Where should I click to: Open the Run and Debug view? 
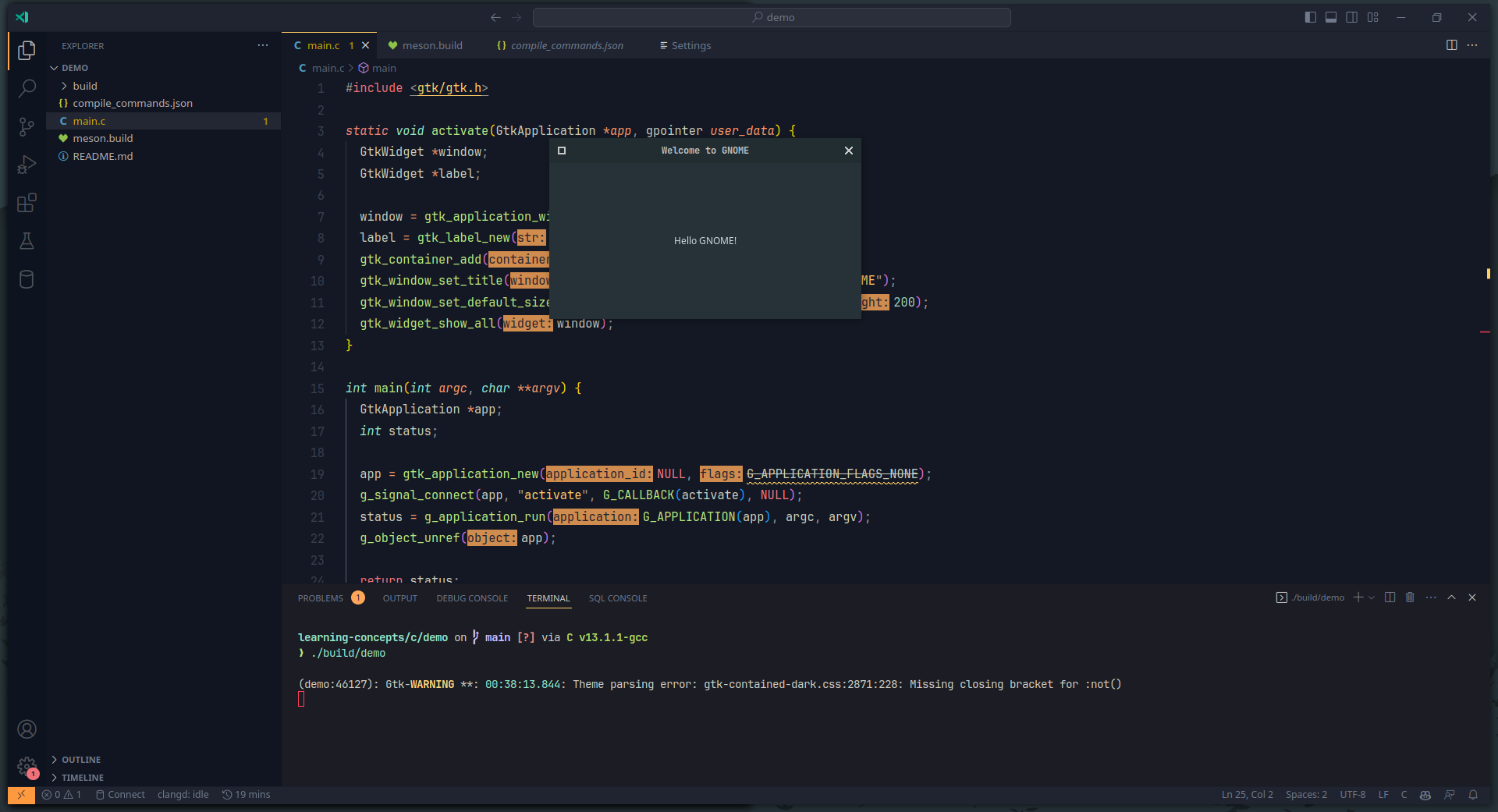point(27,165)
